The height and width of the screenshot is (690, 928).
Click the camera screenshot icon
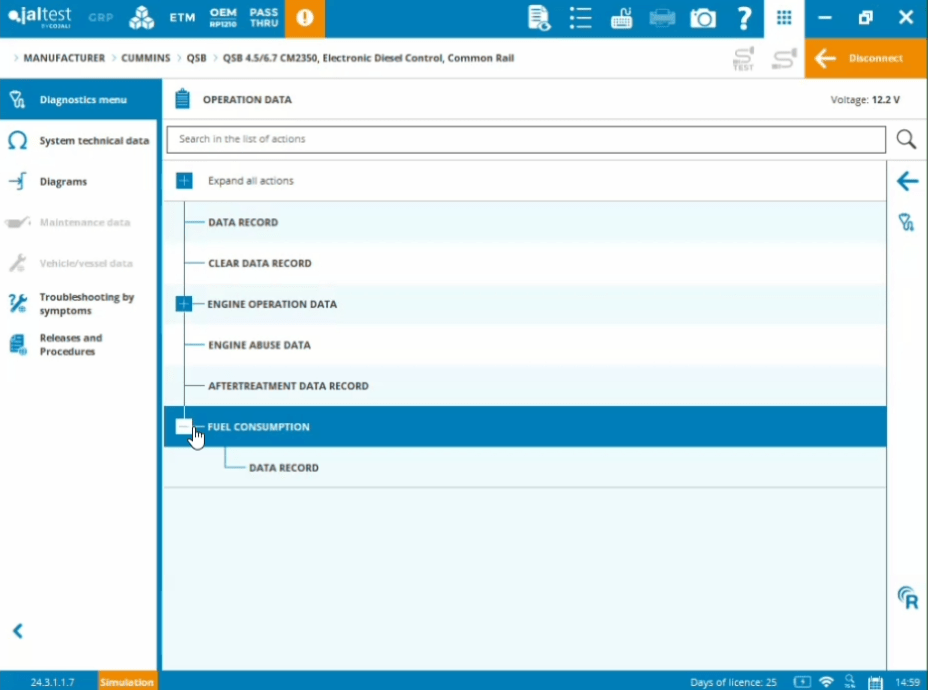(x=703, y=18)
